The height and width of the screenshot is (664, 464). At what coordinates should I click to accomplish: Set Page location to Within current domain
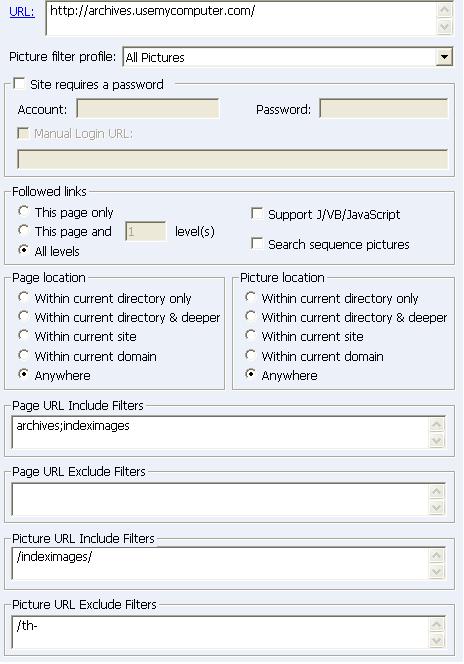coord(24,355)
